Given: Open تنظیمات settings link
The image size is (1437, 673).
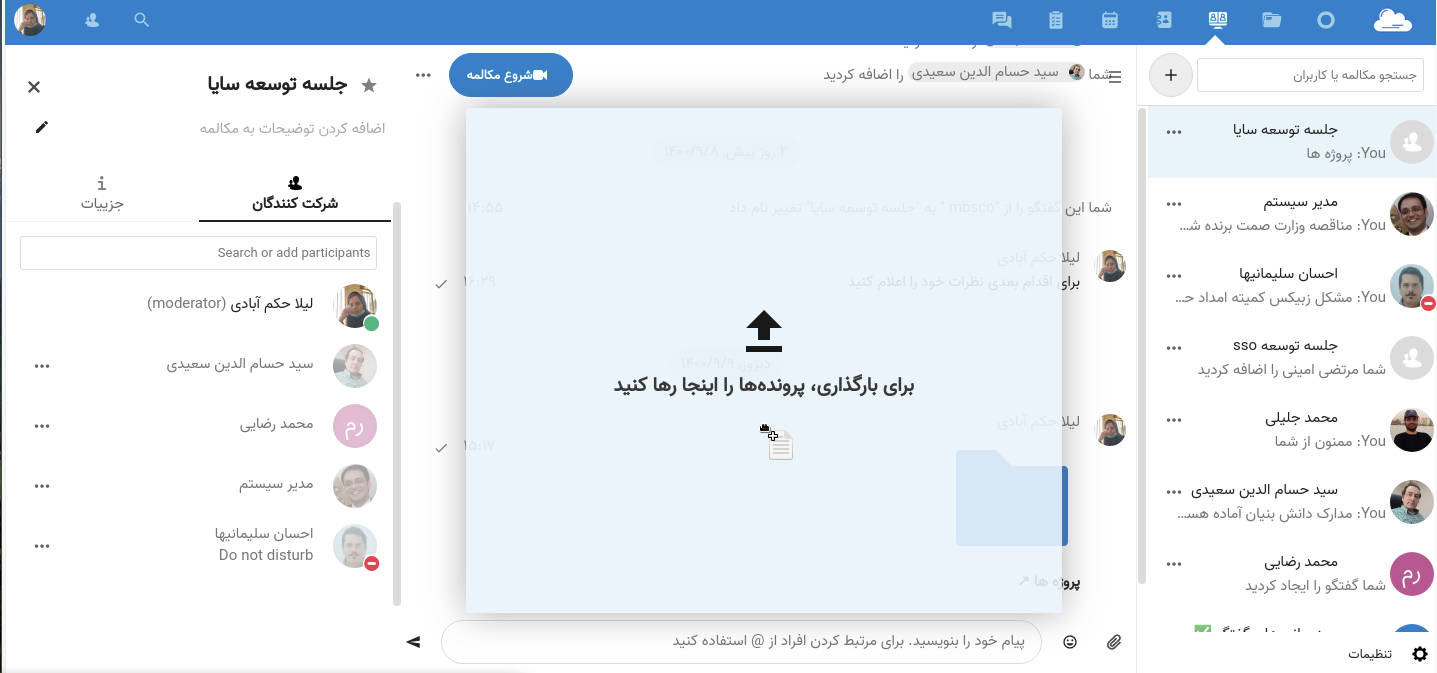Looking at the screenshot, I should pos(1370,654).
